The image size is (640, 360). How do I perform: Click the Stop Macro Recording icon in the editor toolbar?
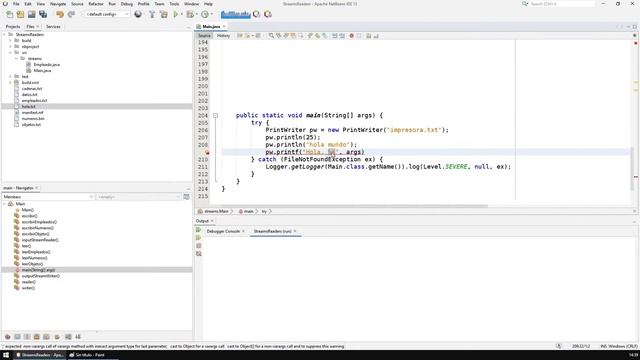pos(359,36)
